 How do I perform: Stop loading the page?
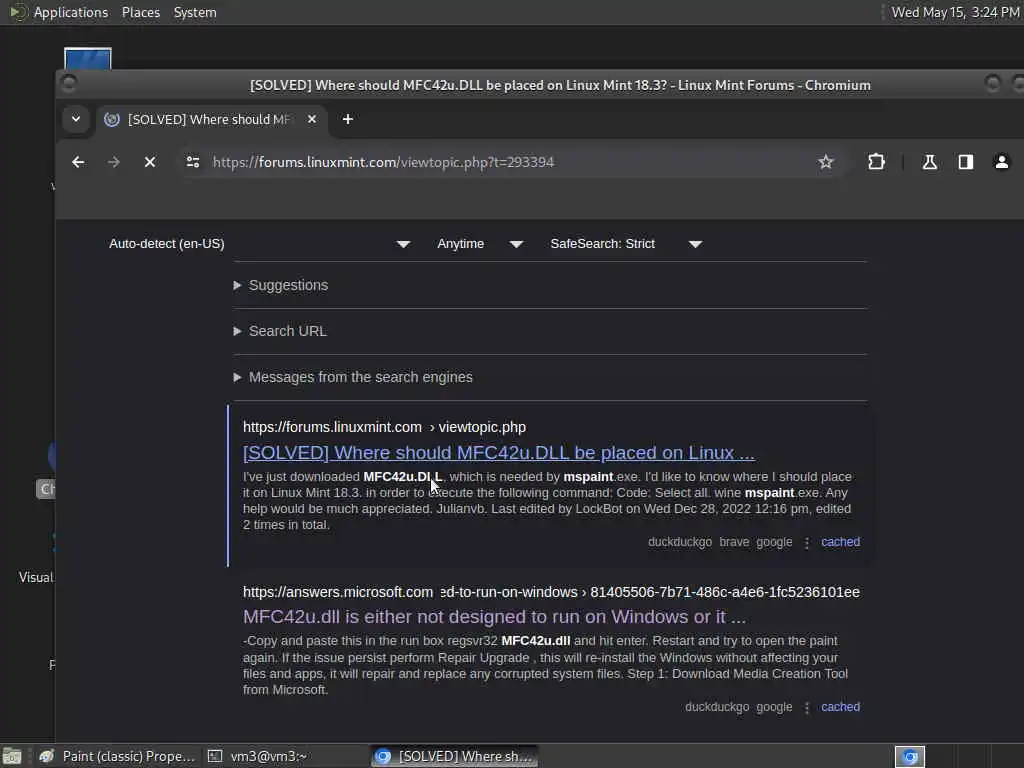[150, 162]
